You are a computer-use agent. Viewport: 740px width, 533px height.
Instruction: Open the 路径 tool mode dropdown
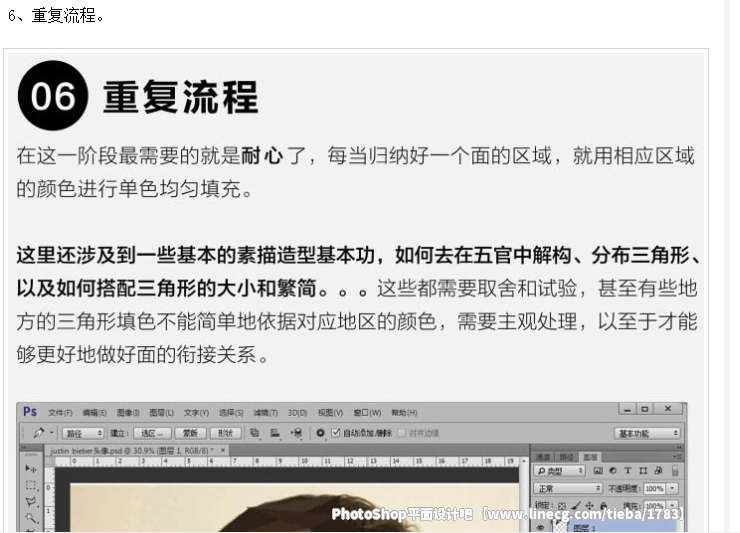click(83, 433)
